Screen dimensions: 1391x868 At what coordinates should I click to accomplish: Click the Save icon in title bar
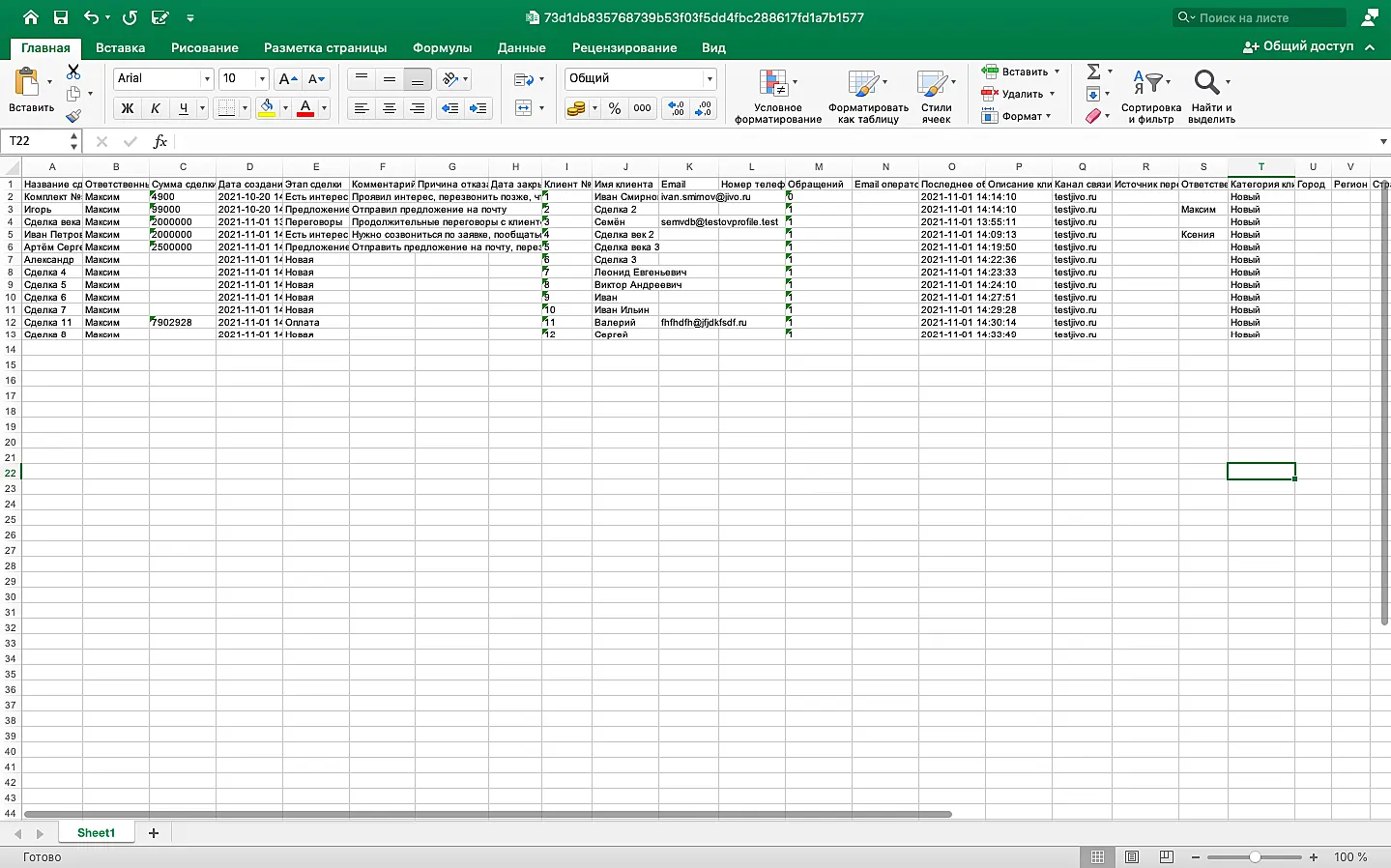tap(61, 17)
